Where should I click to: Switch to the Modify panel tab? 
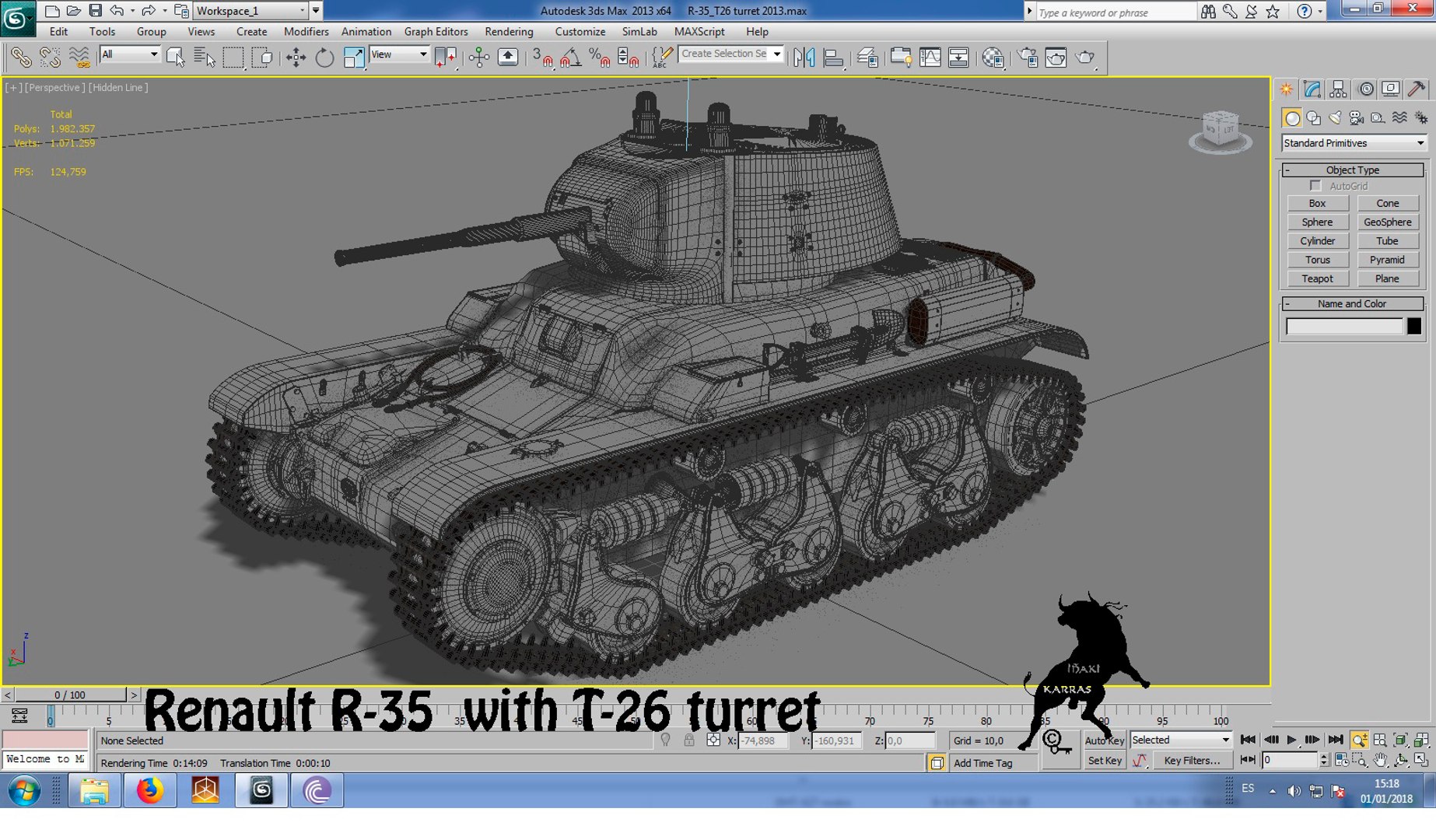pyautogui.click(x=1312, y=89)
